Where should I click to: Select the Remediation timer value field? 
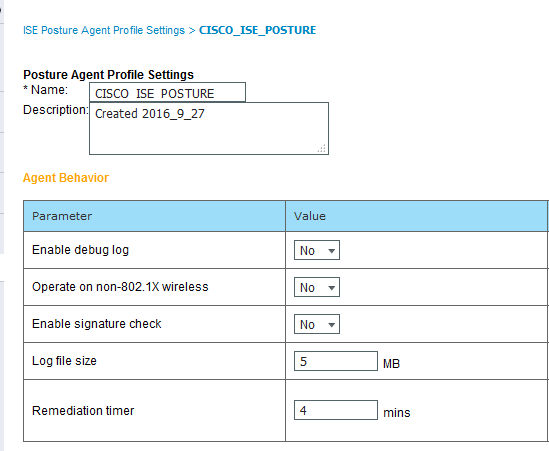pos(335,410)
